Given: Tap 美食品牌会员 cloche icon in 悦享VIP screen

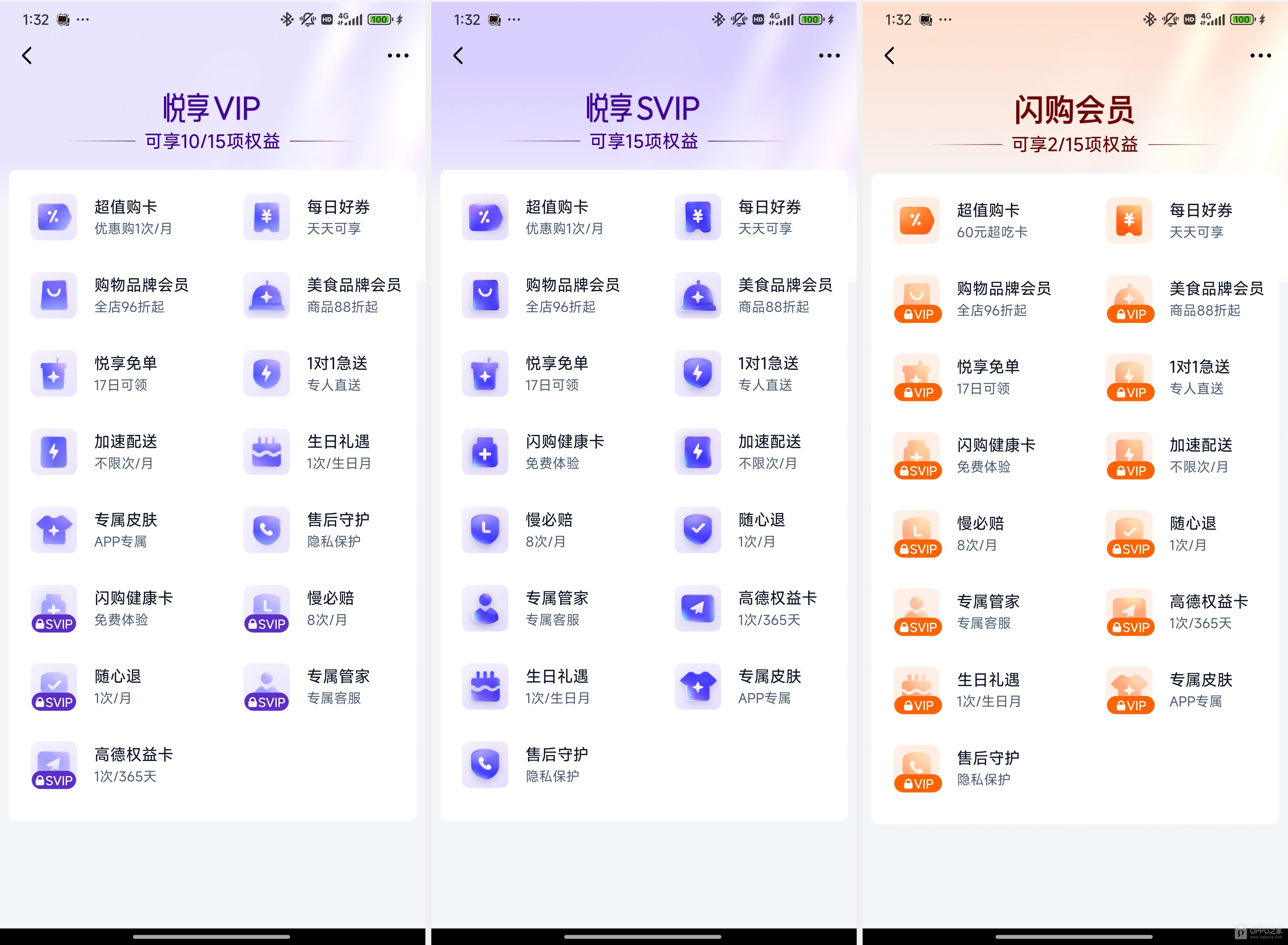Looking at the screenshot, I should point(267,295).
